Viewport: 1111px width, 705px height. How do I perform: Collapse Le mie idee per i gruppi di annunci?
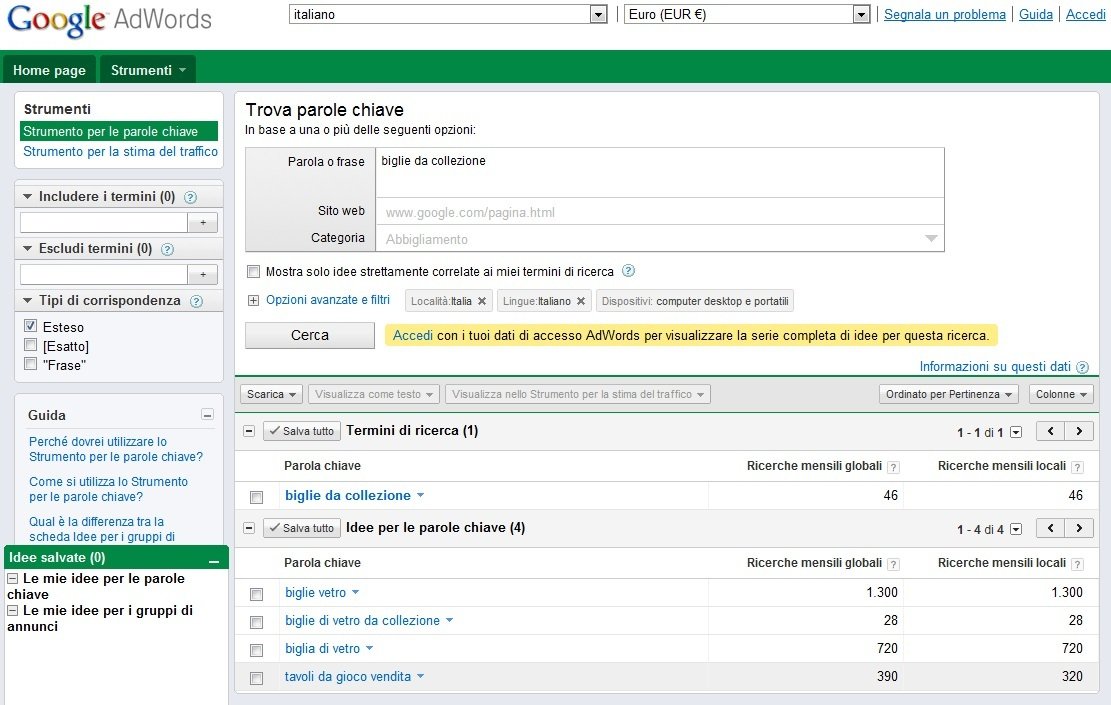click(x=12, y=610)
